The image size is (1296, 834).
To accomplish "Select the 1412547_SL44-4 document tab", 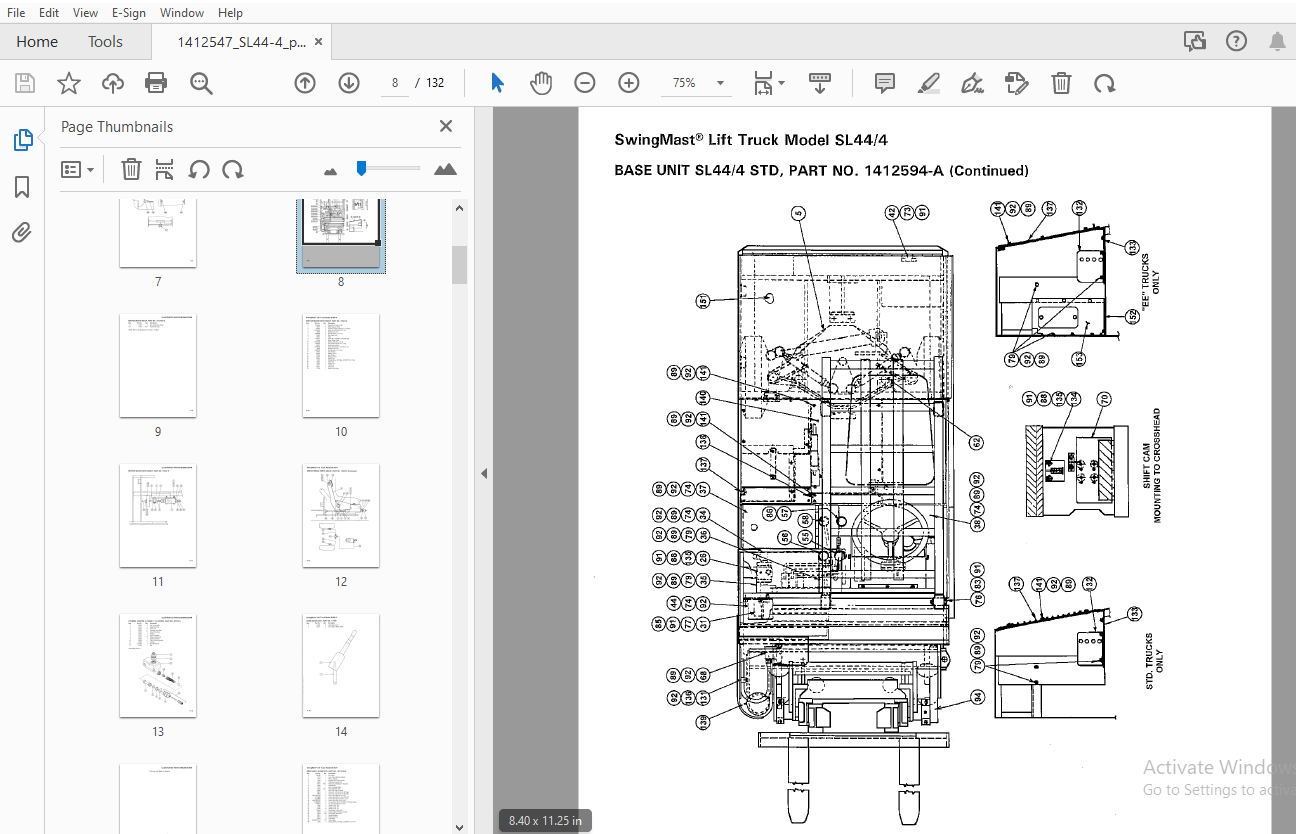I will pos(241,42).
